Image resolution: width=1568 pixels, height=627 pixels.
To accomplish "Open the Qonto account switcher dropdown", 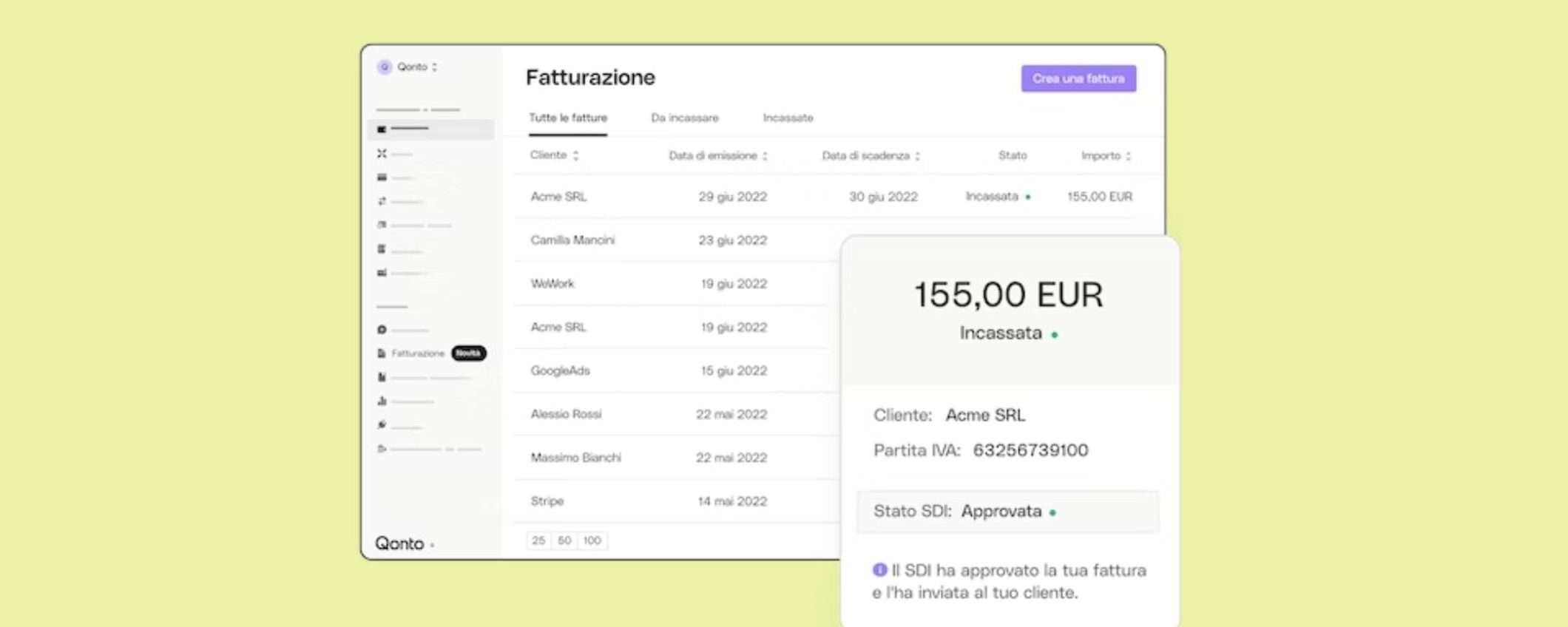I will click(x=417, y=67).
